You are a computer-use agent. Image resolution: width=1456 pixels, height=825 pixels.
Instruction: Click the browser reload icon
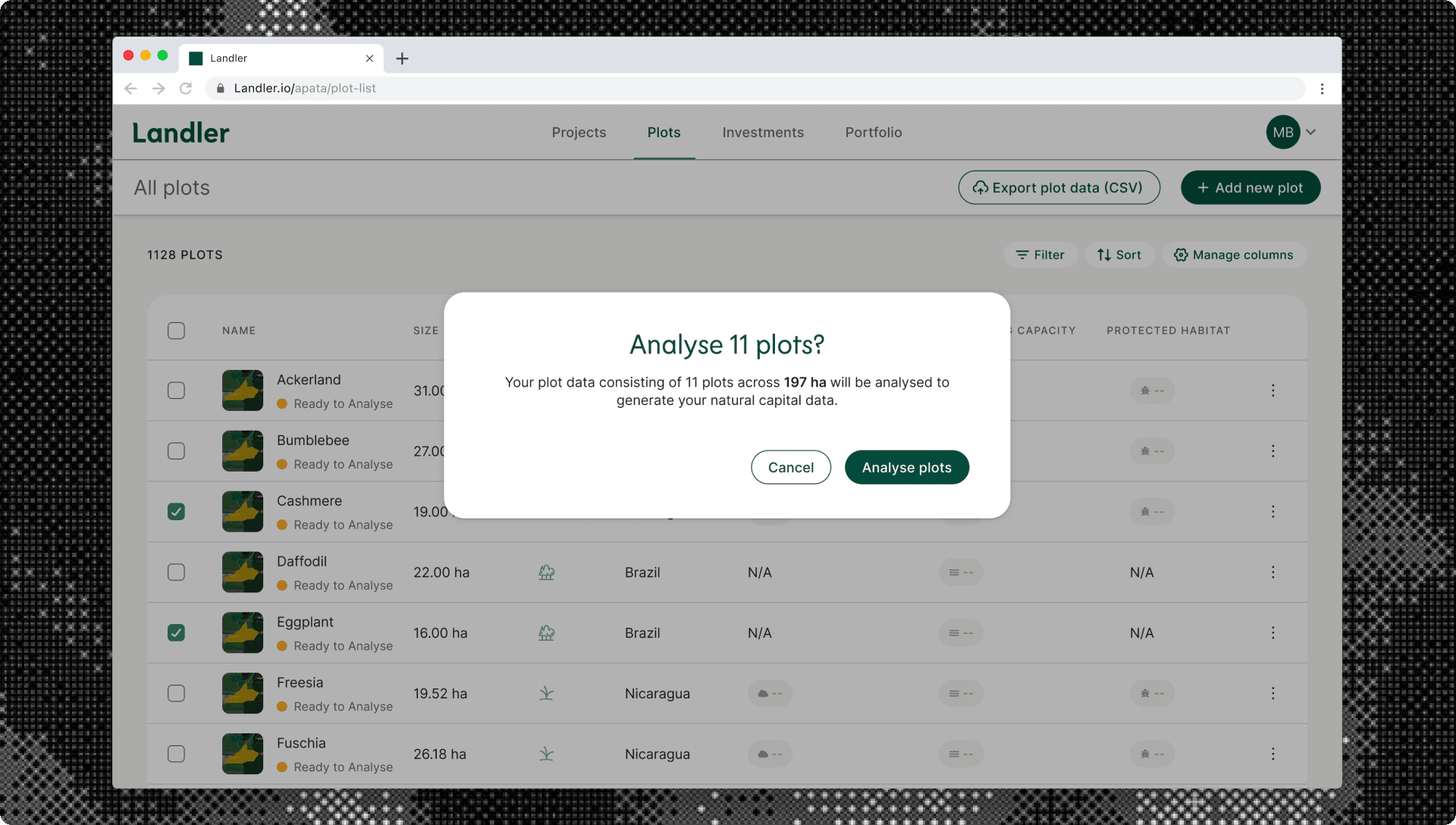(186, 89)
